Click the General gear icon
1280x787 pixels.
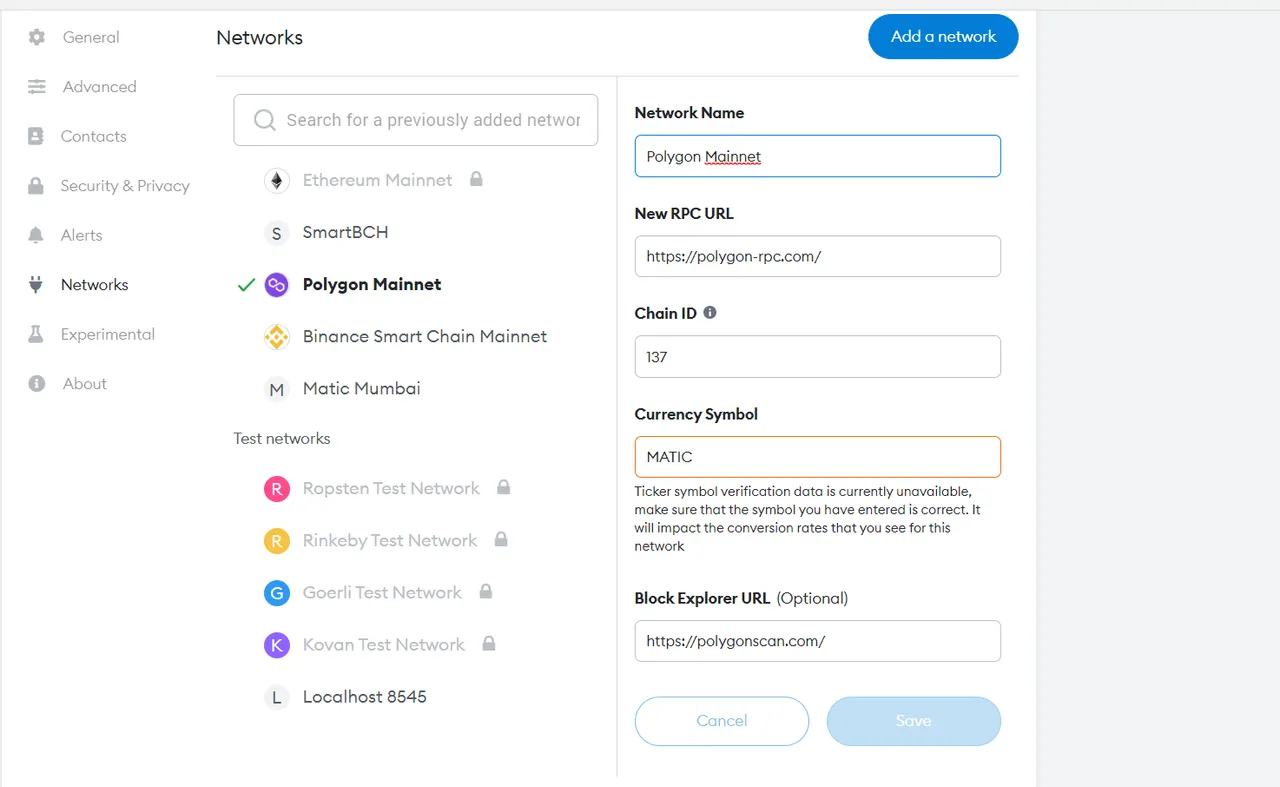pos(37,37)
